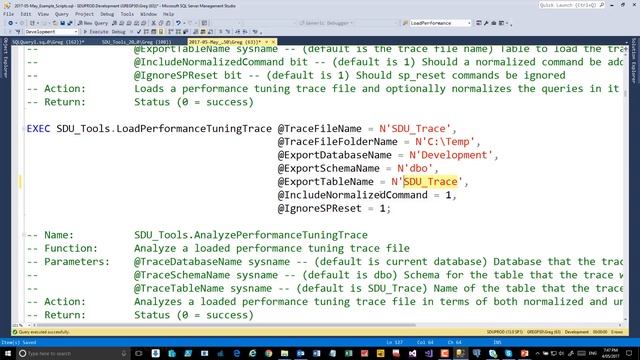Click the LoadPerformanceTuningTrace procedure name
Image resolution: width=640 pixels, height=360 pixels.
tap(194, 129)
